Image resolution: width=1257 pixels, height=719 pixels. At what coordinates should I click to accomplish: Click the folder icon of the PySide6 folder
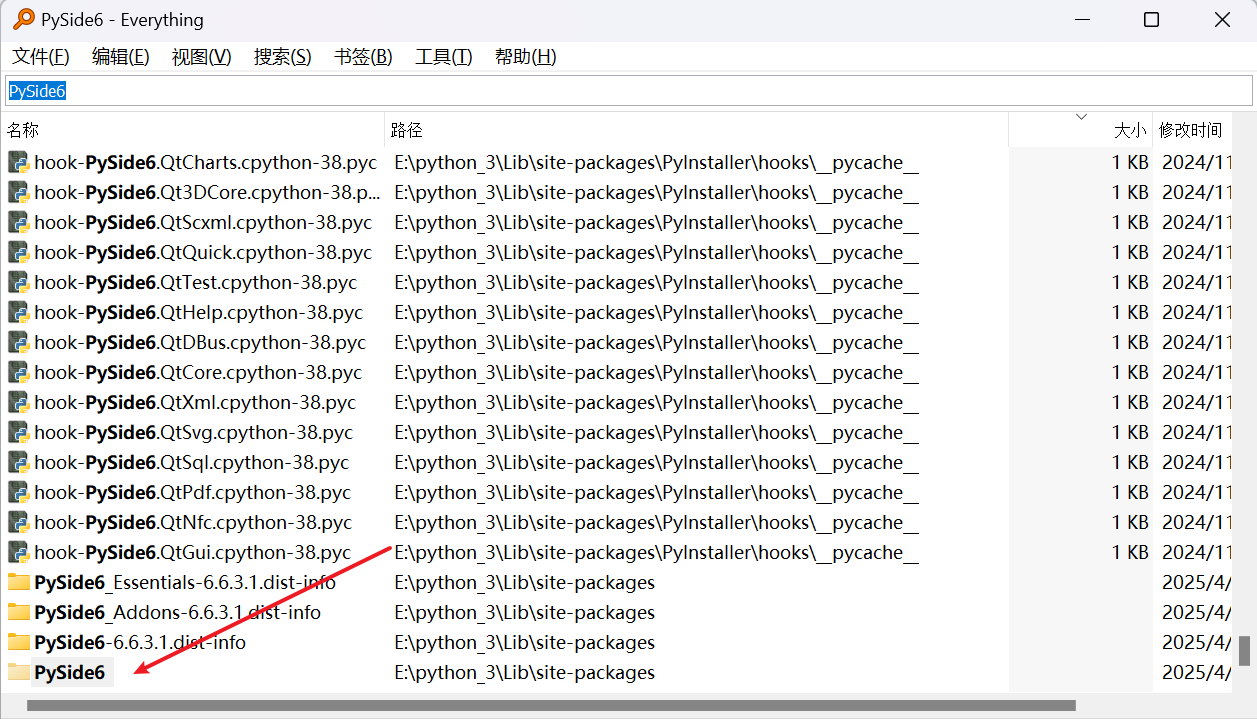[18, 672]
